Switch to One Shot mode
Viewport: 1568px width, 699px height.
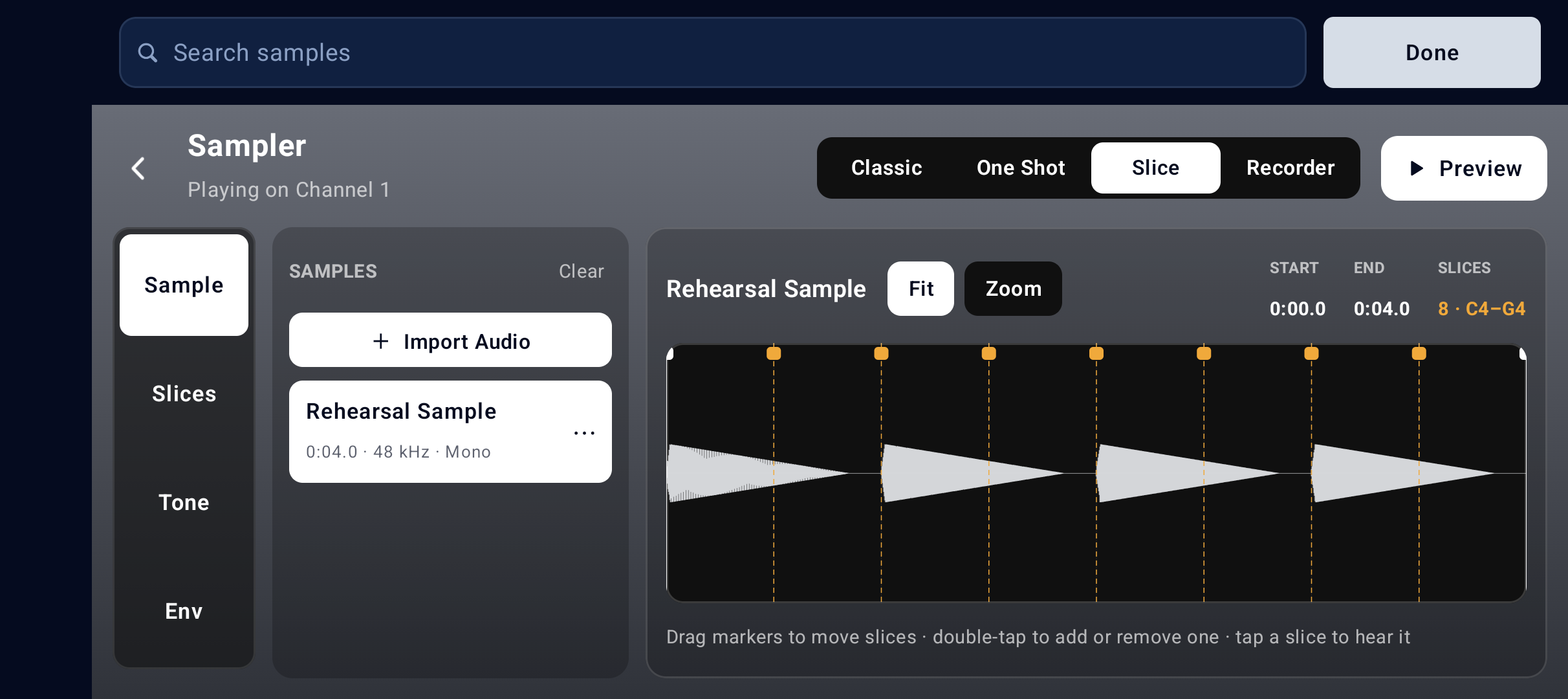point(1021,168)
